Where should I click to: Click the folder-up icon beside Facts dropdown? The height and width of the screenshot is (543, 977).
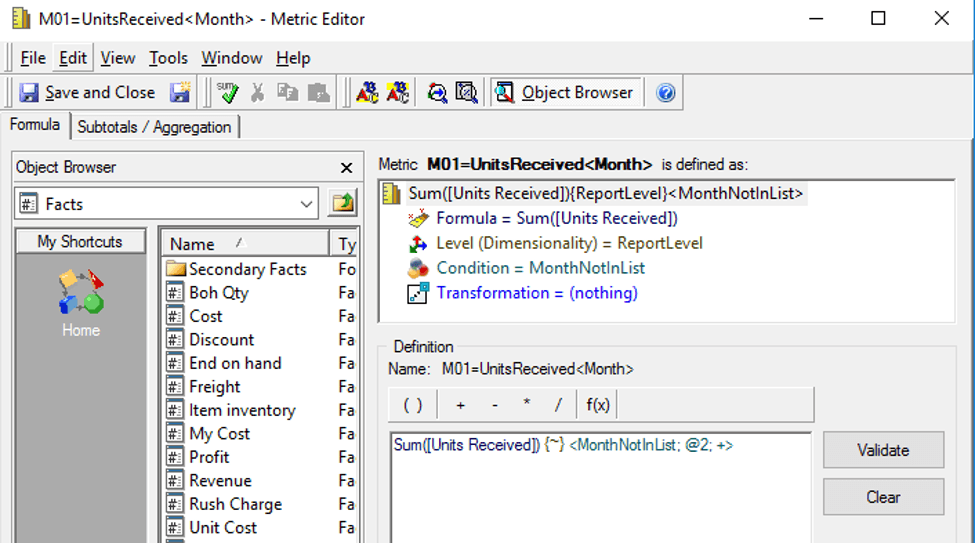click(x=343, y=204)
